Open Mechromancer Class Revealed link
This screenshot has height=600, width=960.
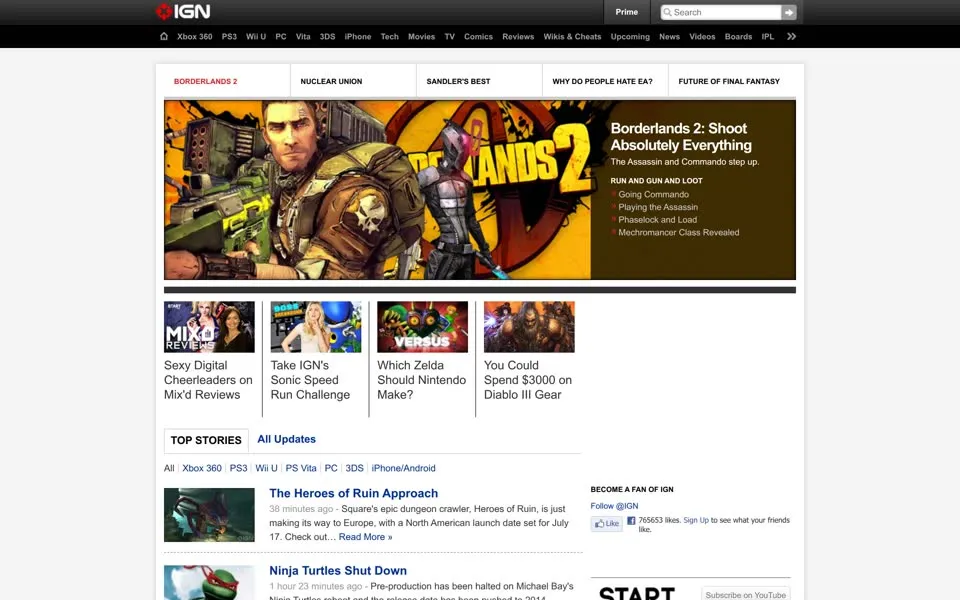(x=678, y=233)
